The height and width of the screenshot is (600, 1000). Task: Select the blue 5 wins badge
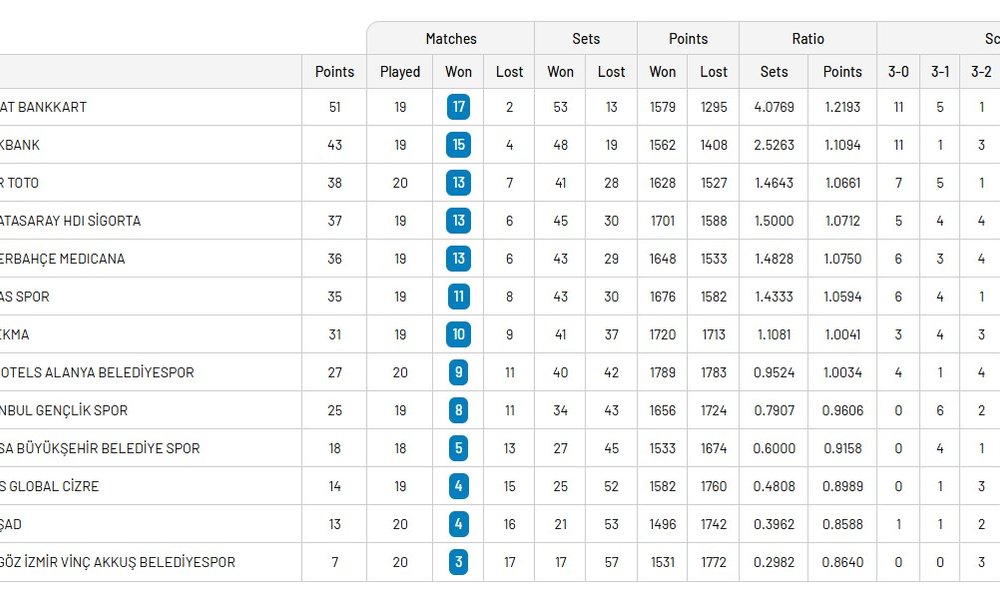[458, 448]
